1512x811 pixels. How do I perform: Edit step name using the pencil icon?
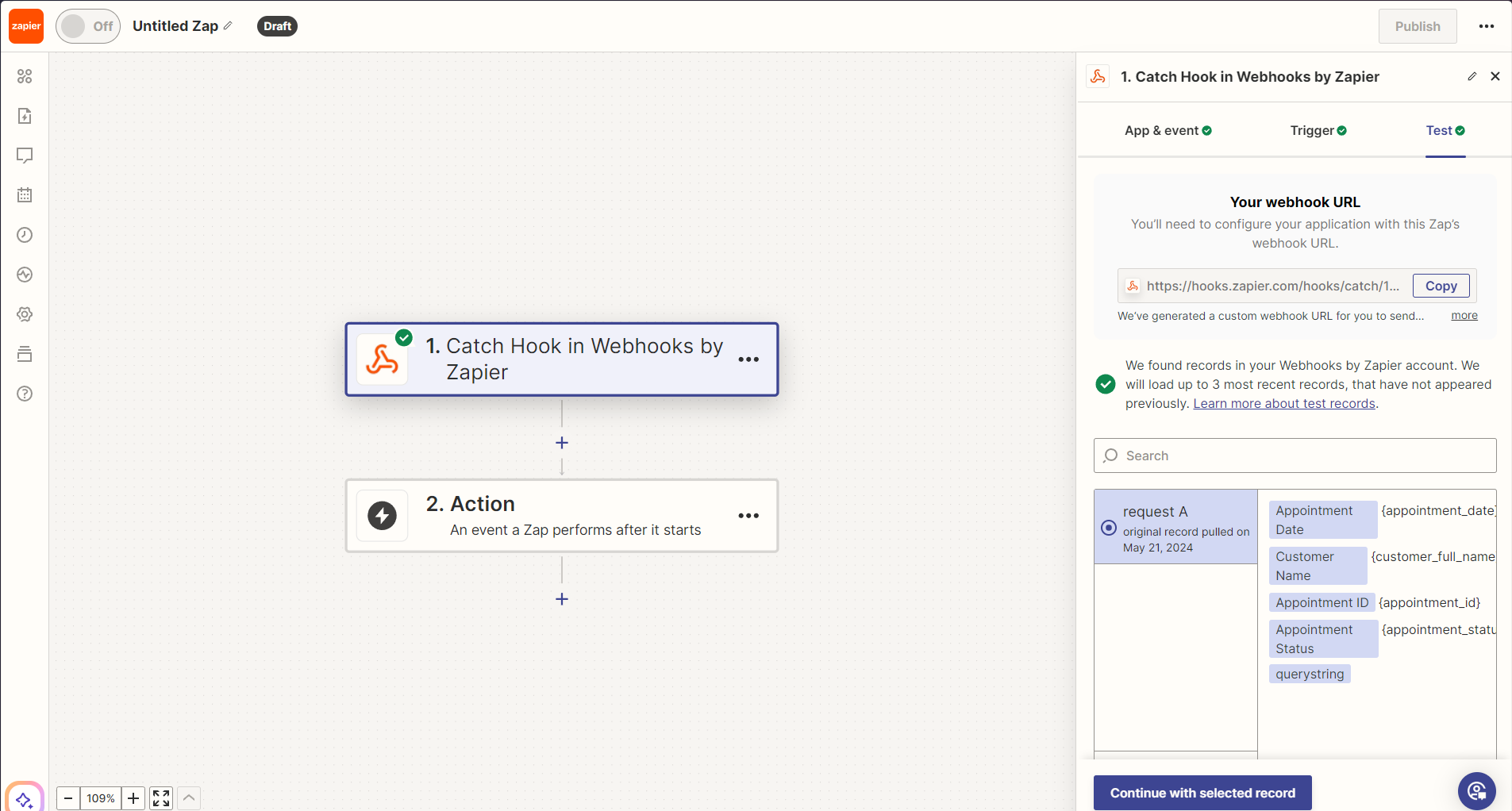(1472, 76)
